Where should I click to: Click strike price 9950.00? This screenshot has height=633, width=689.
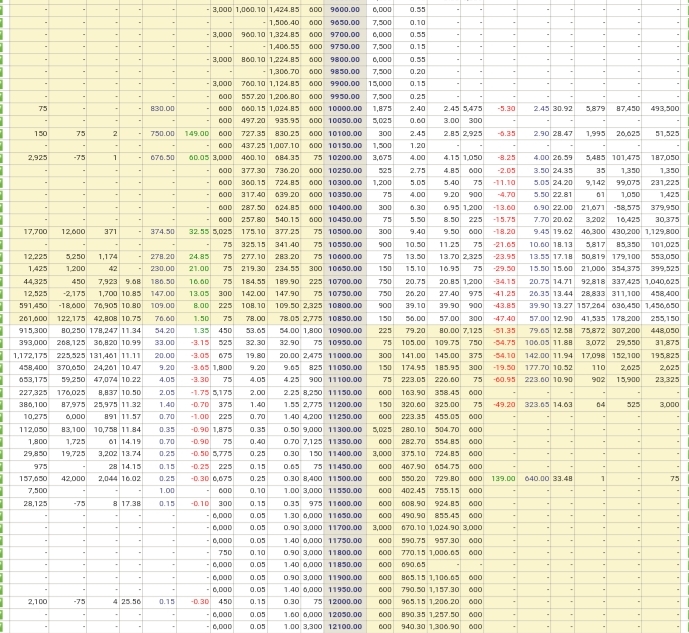(x=345, y=96)
